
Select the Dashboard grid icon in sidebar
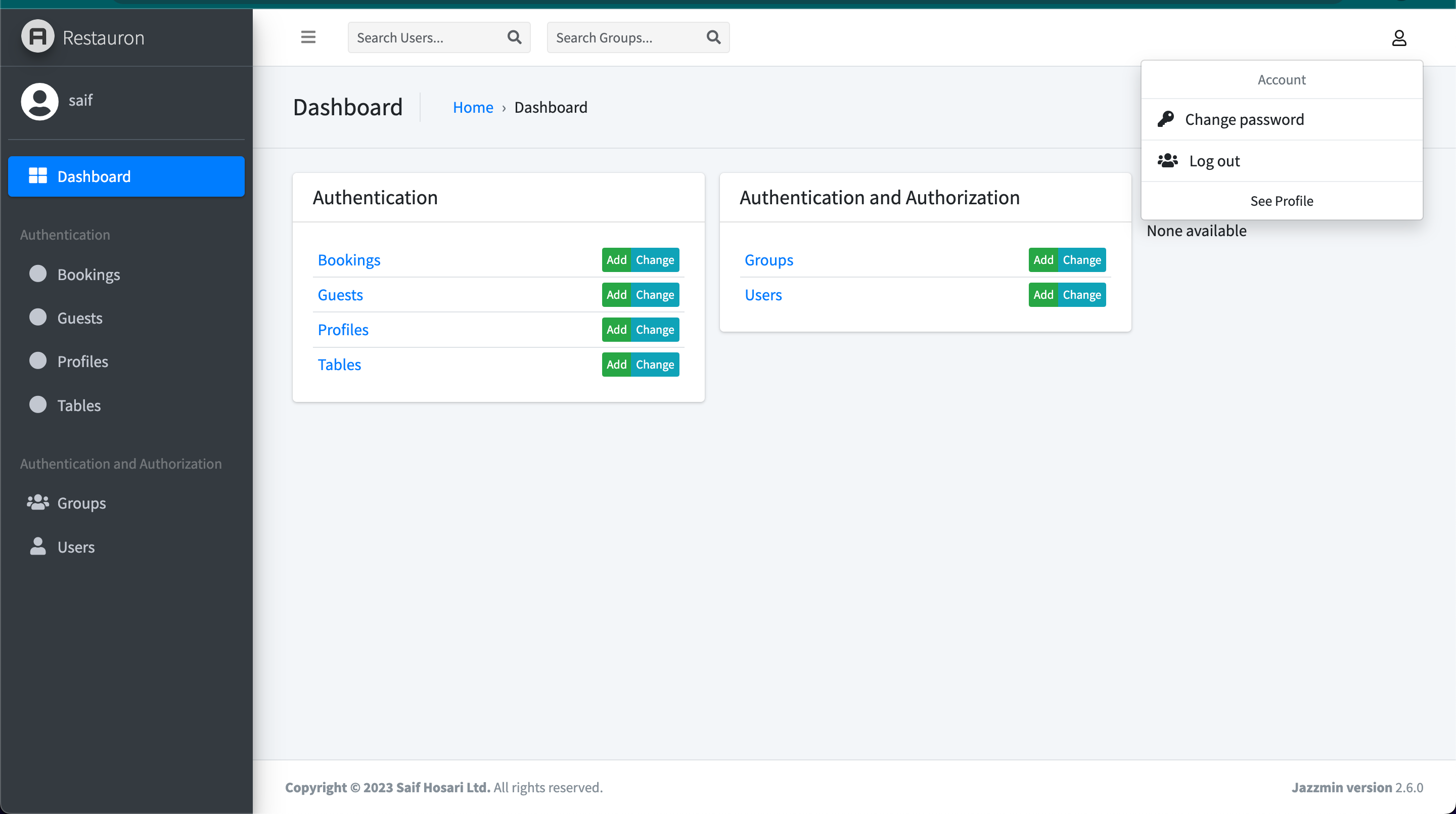[37, 176]
